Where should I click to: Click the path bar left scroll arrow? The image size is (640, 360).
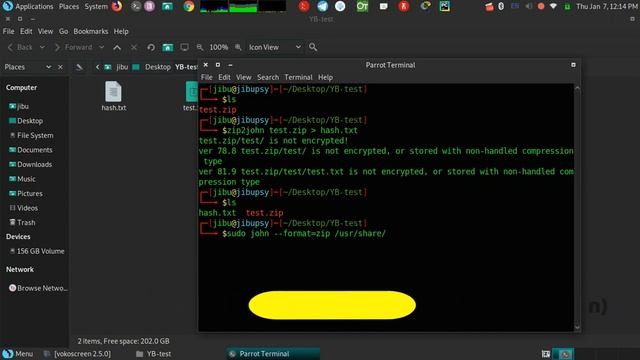click(x=97, y=67)
